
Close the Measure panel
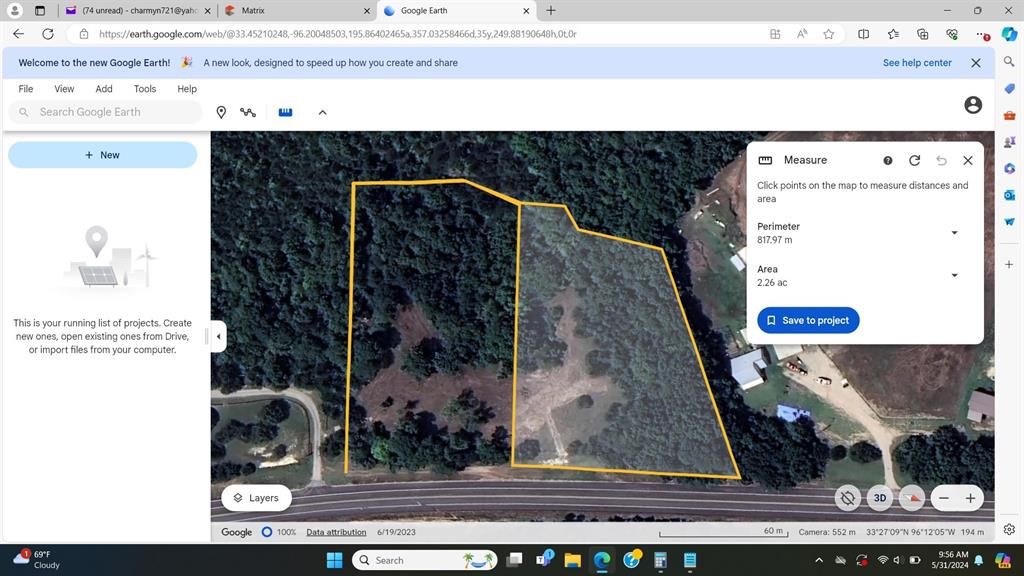(x=967, y=160)
